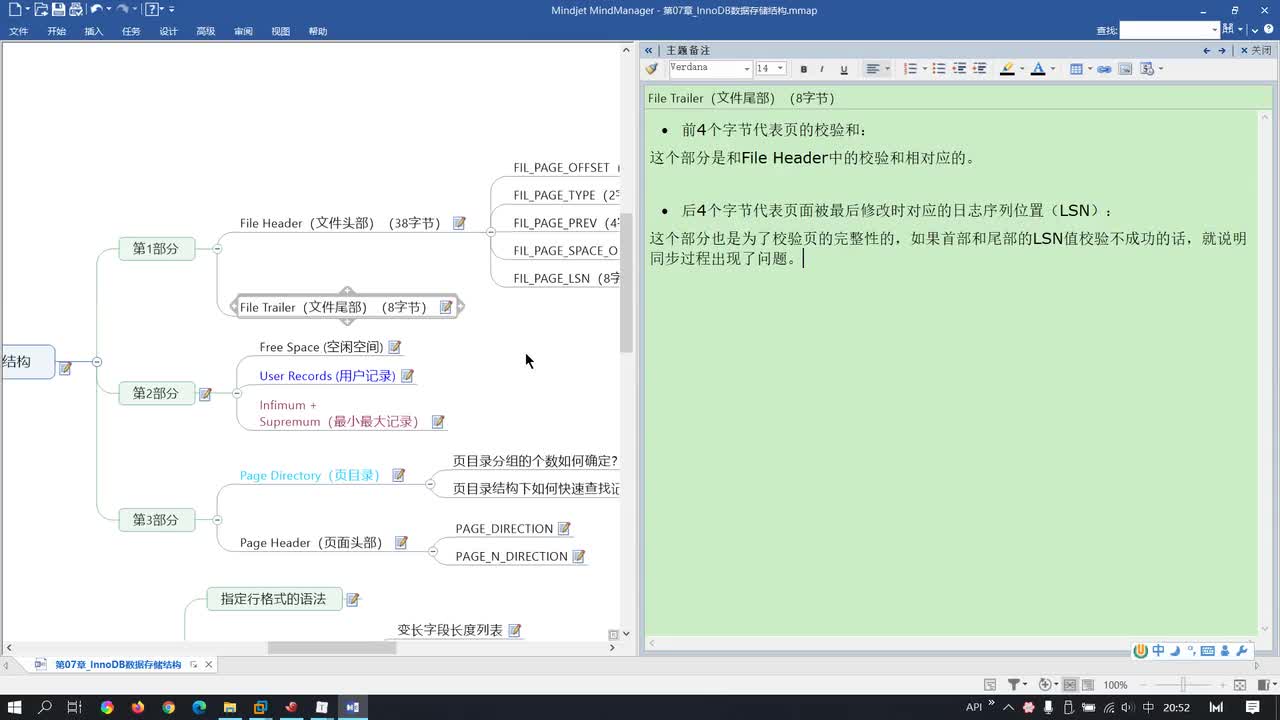This screenshot has width=1280, height=720.
Task: Select the 指定行格式的语法 topic
Action: point(274,599)
